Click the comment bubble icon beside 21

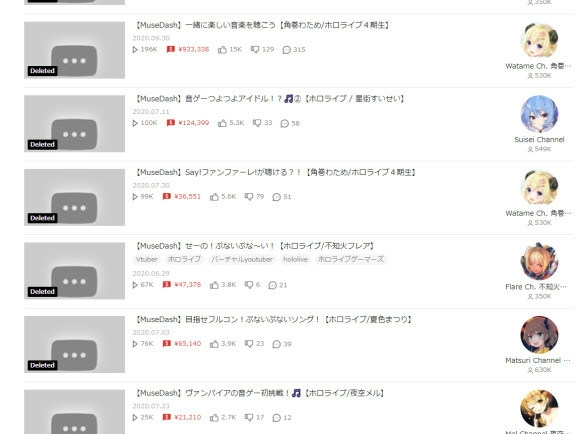pyautogui.click(x=273, y=285)
